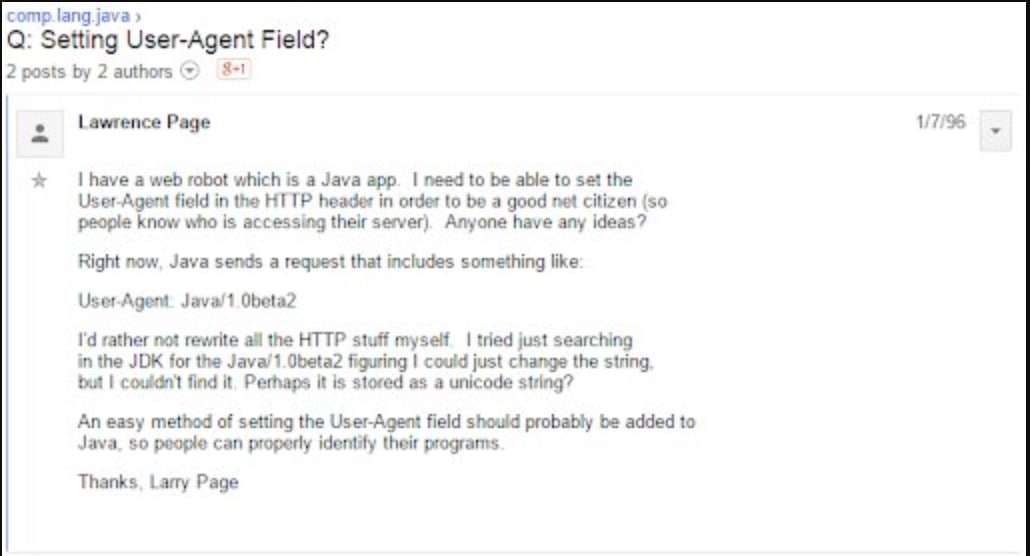Click the 'An easy method of setting' paragraph

tap(386, 432)
